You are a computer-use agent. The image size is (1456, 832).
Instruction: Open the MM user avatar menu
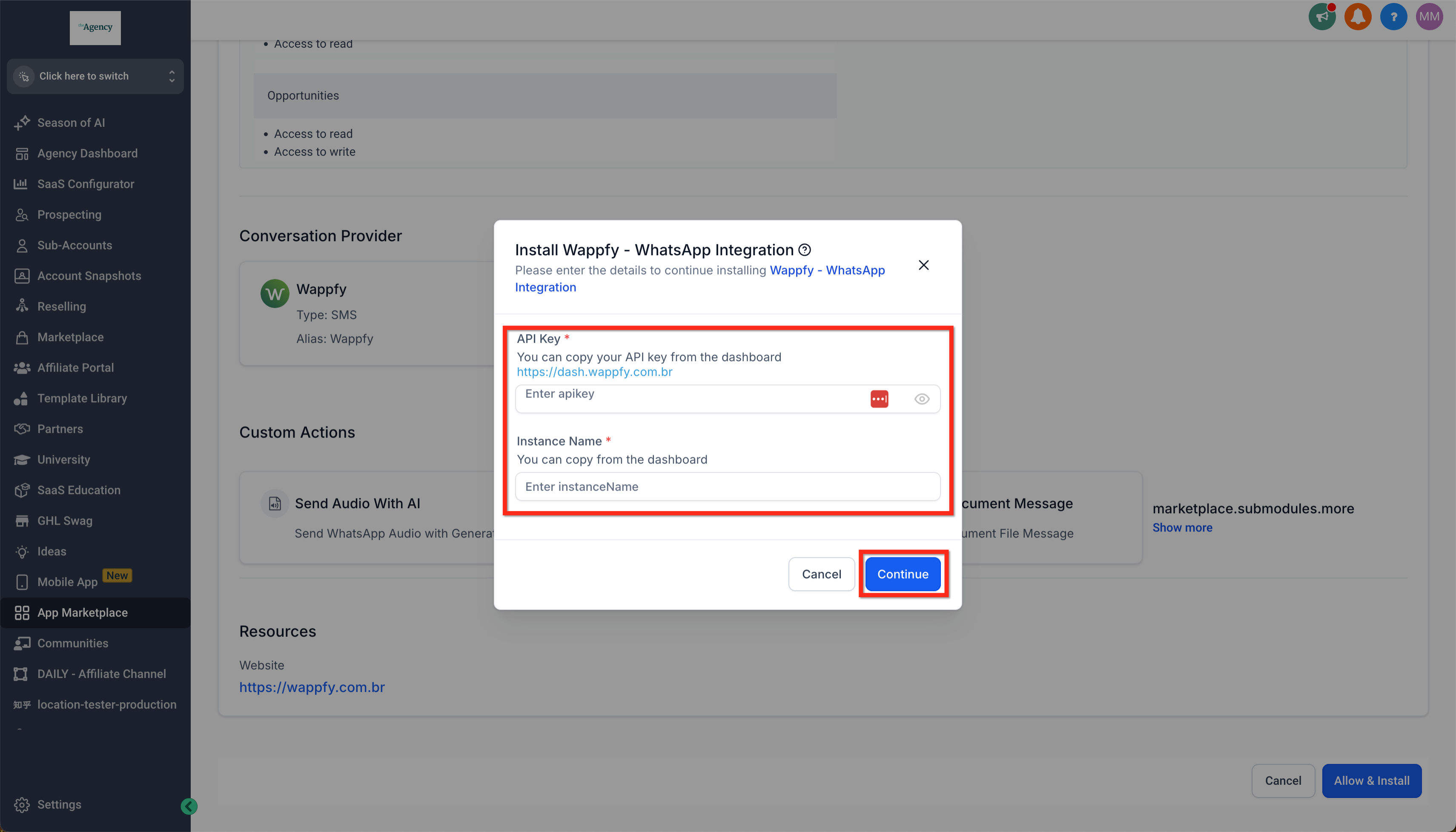[x=1429, y=17]
